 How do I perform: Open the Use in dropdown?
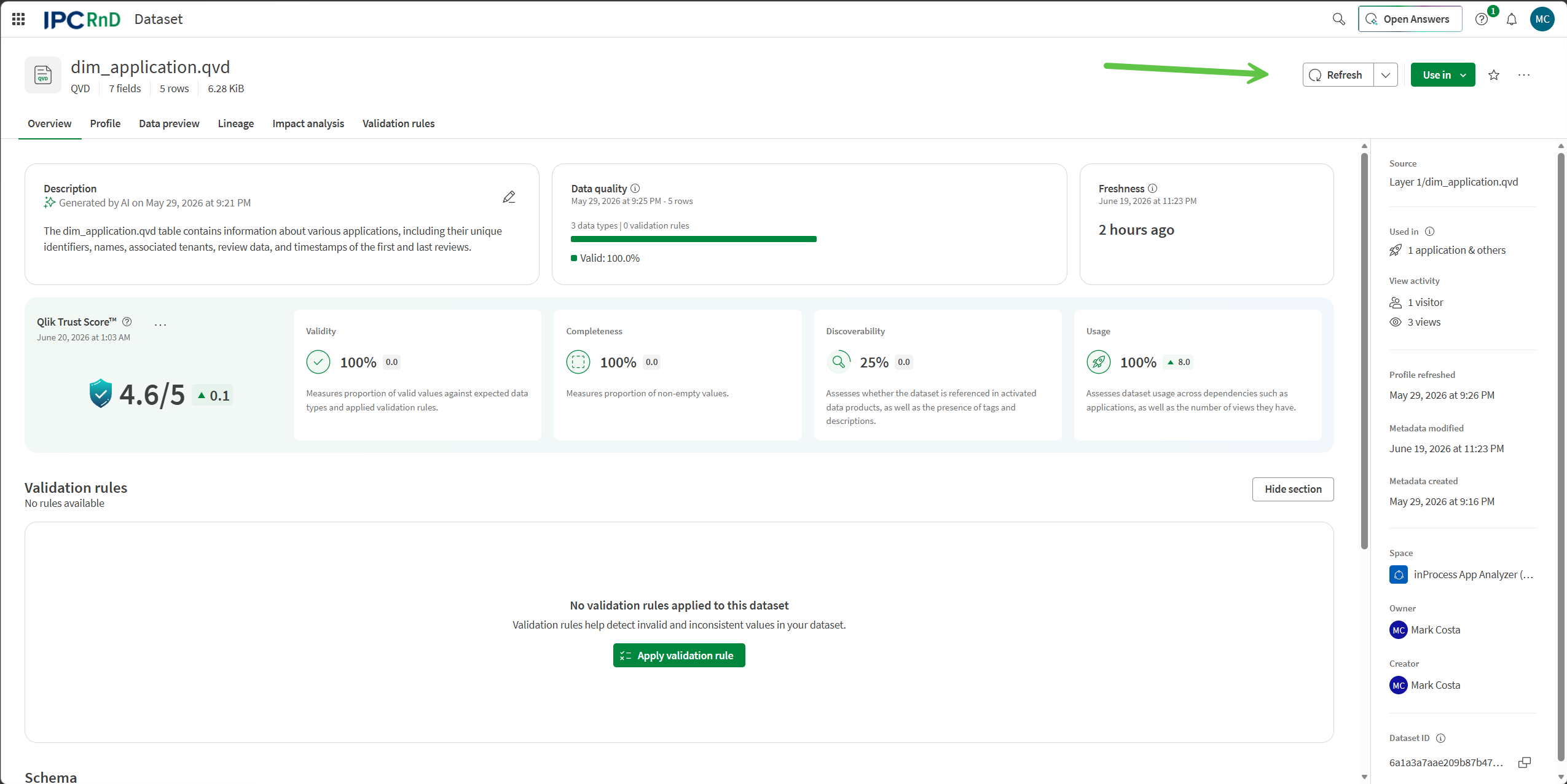pos(1443,75)
